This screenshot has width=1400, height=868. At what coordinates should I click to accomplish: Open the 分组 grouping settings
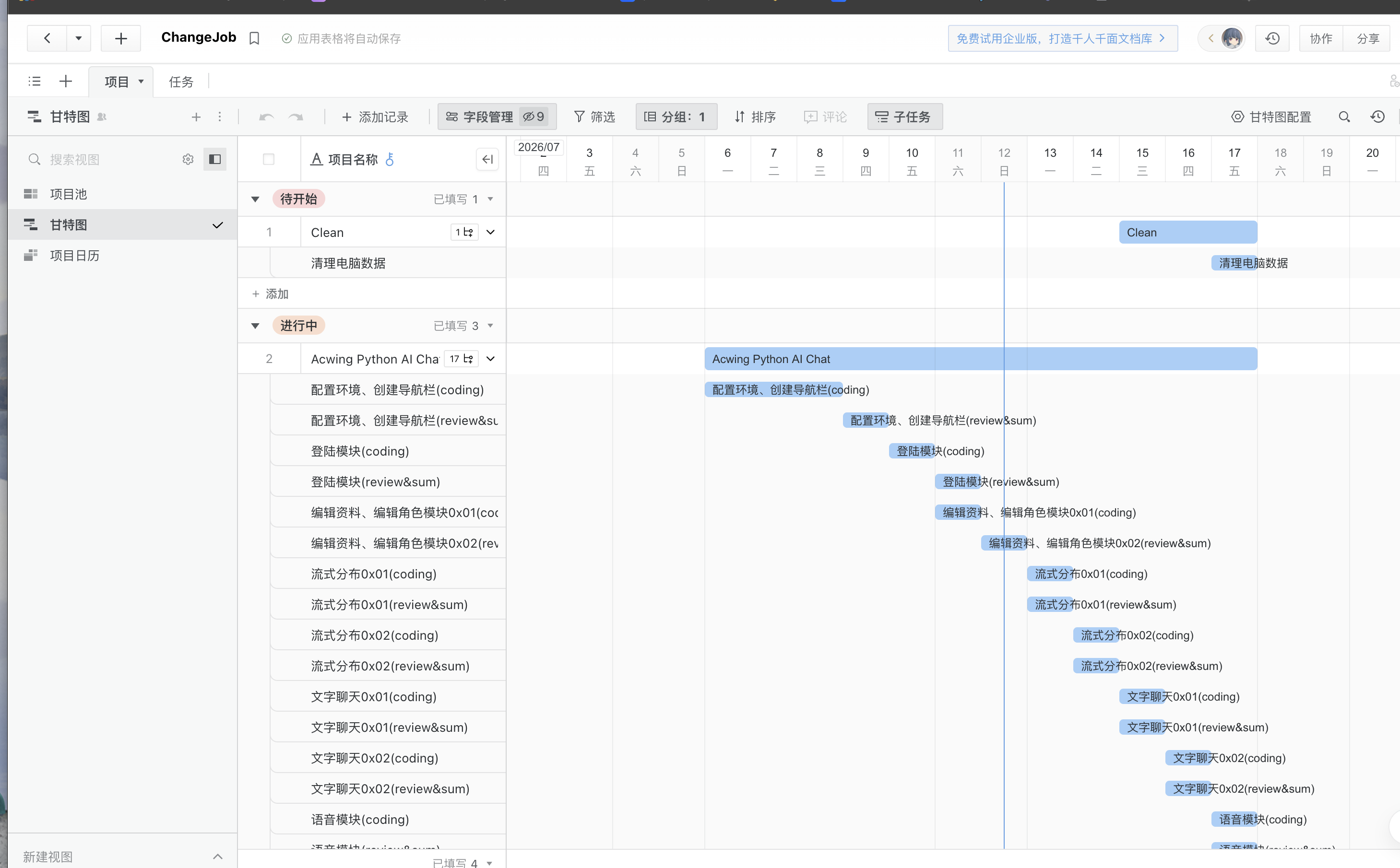pos(676,117)
